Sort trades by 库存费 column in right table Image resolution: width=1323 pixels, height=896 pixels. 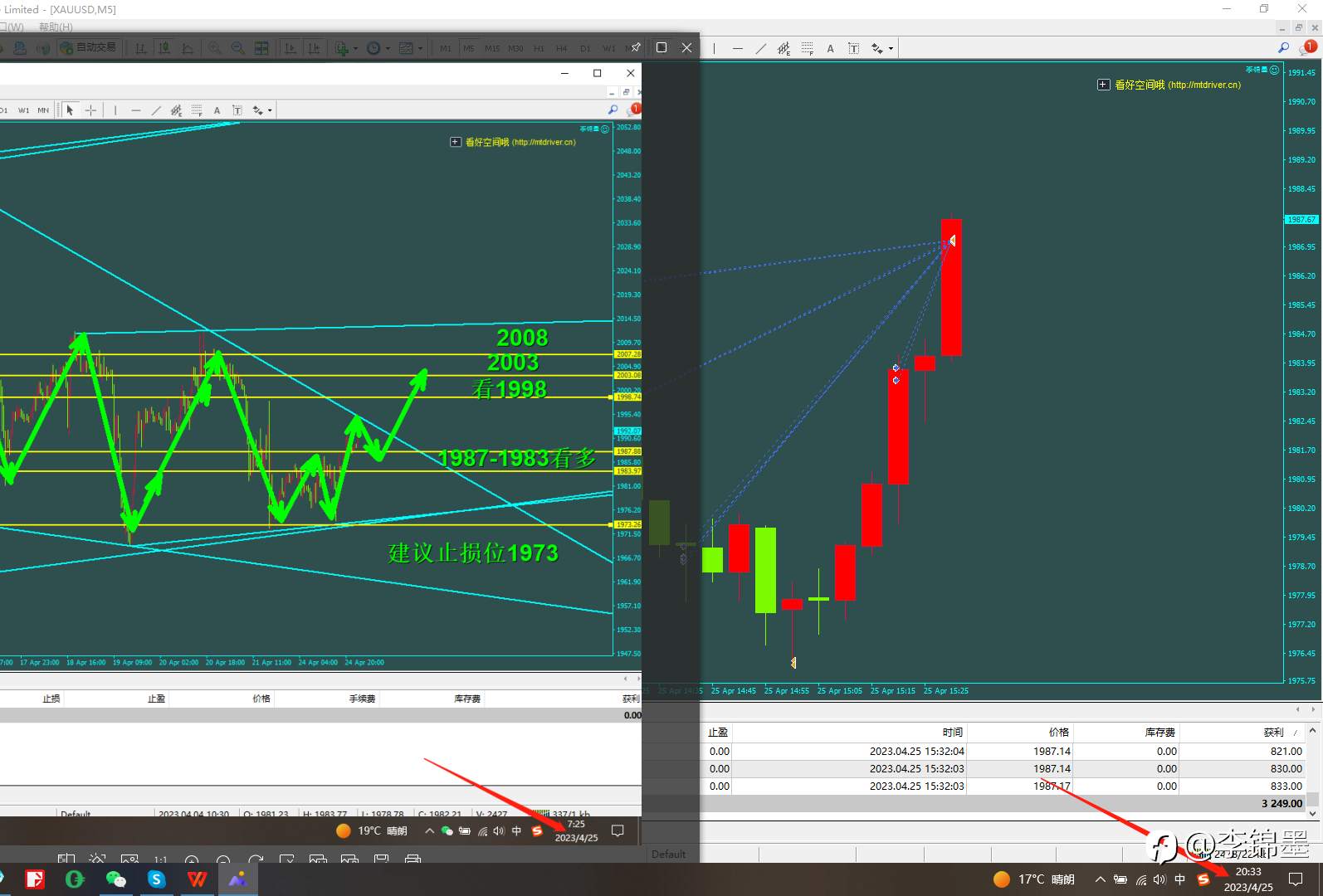(x=1159, y=732)
